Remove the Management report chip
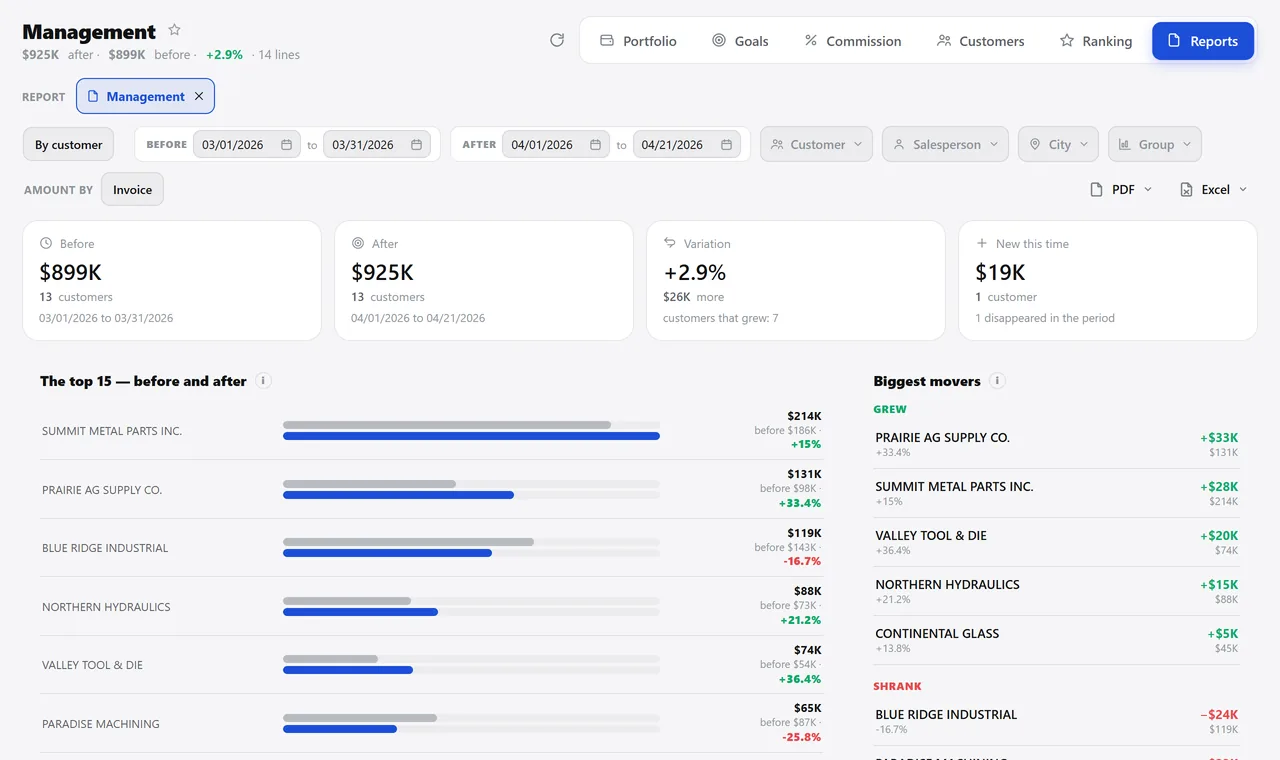The height and width of the screenshot is (760, 1280). (x=199, y=96)
